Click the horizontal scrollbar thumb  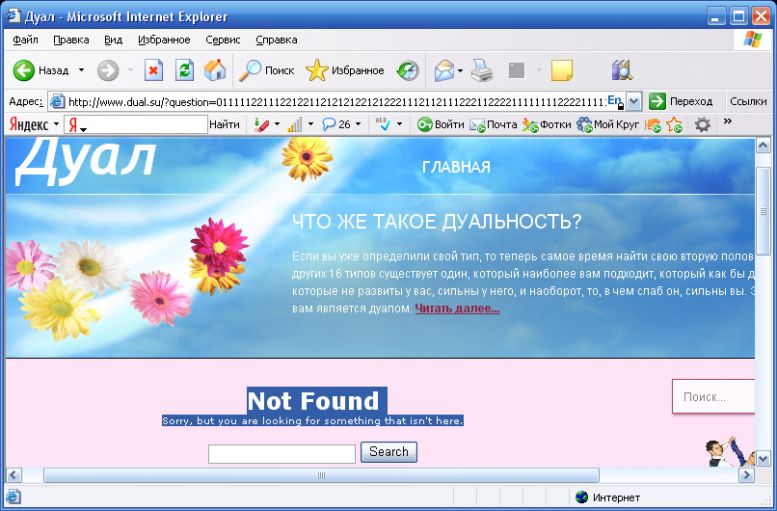coord(321,475)
